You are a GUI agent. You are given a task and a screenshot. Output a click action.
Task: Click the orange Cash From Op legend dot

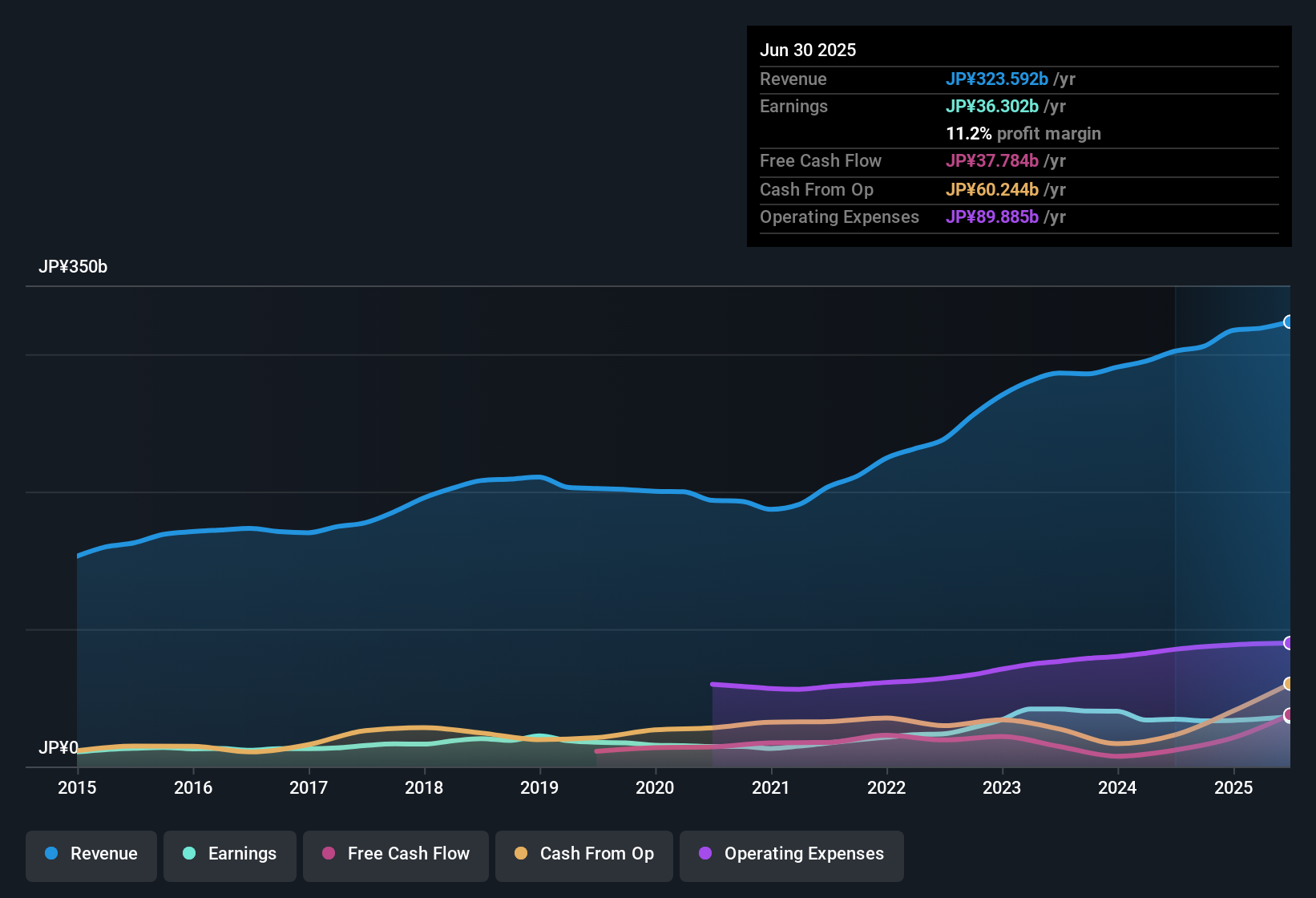click(x=521, y=853)
